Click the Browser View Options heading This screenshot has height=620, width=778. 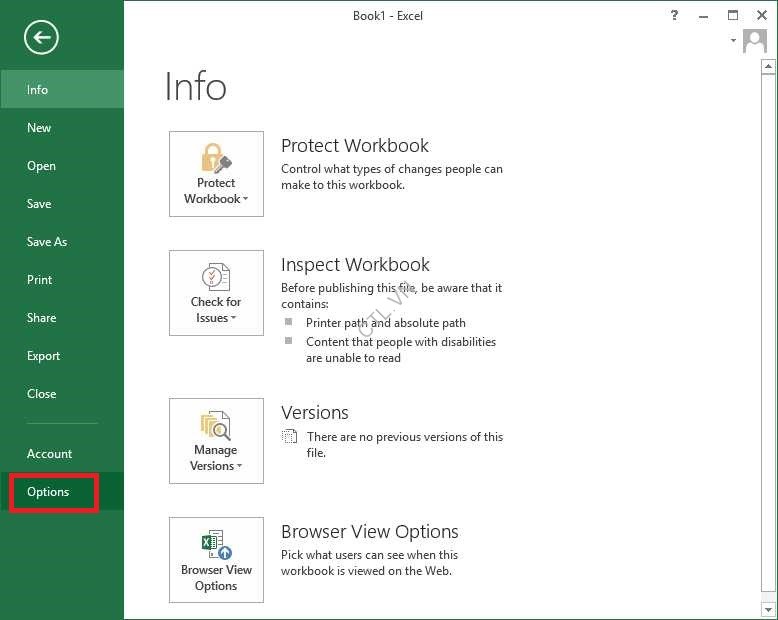(370, 531)
